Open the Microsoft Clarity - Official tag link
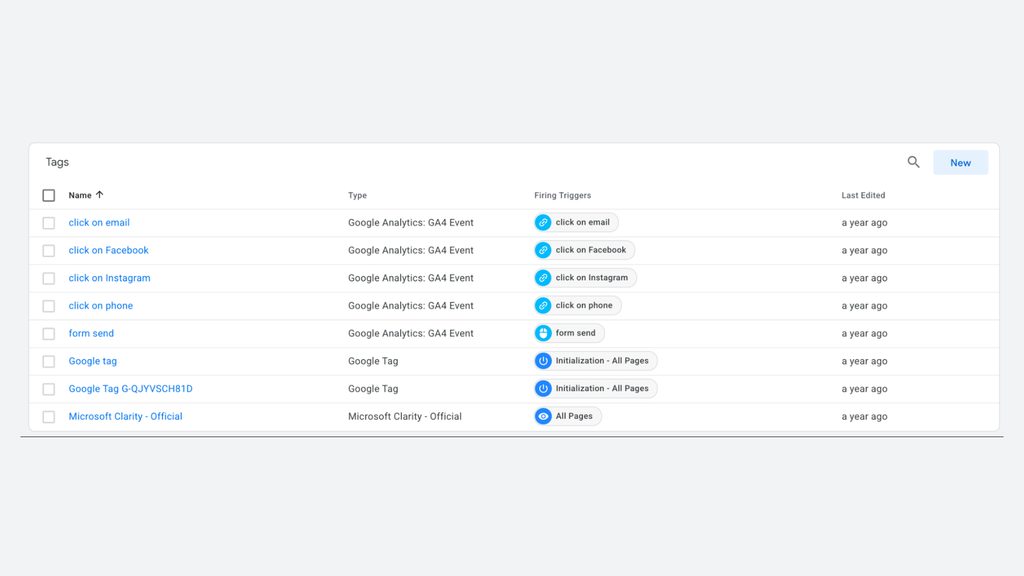The height and width of the screenshot is (576, 1024). pyautogui.click(x=125, y=416)
